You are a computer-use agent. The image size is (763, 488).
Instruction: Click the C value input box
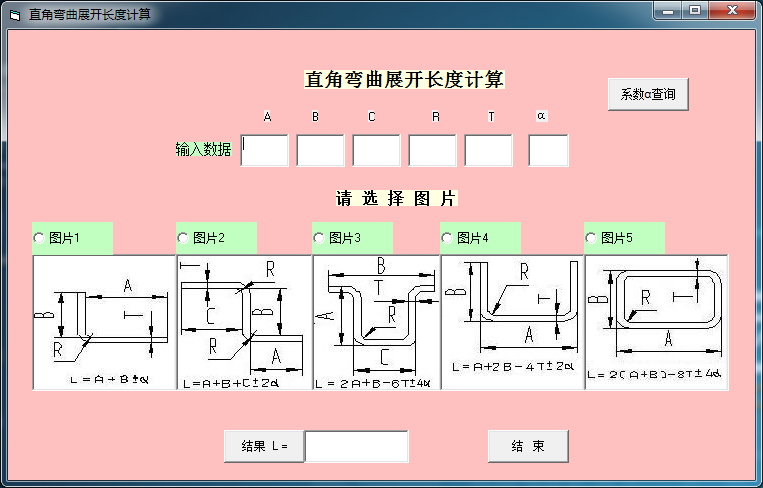pos(376,150)
